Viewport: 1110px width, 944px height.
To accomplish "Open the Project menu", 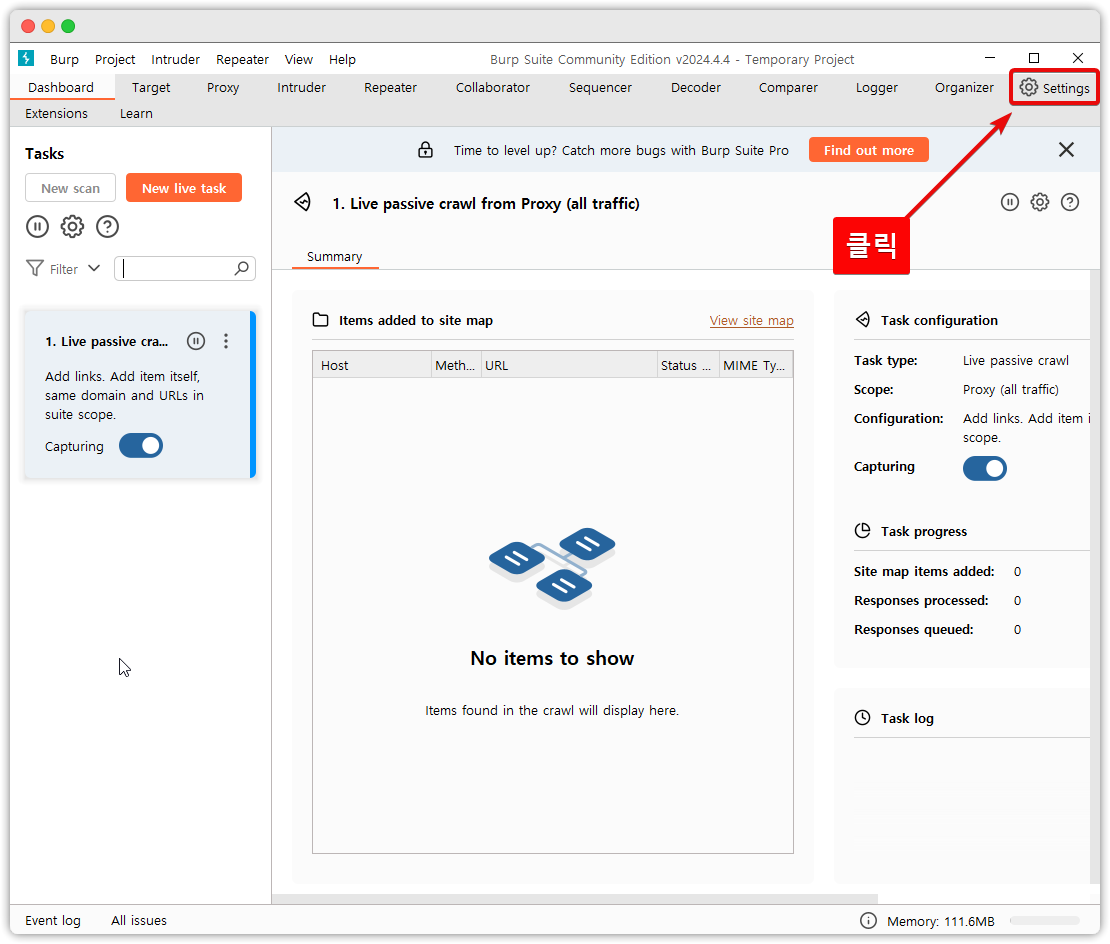I will 115,59.
